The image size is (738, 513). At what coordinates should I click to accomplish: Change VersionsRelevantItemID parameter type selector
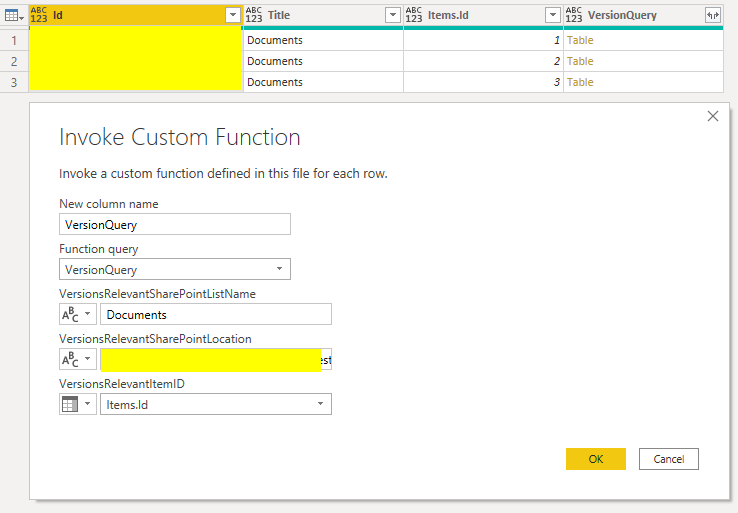pyautogui.click(x=78, y=404)
